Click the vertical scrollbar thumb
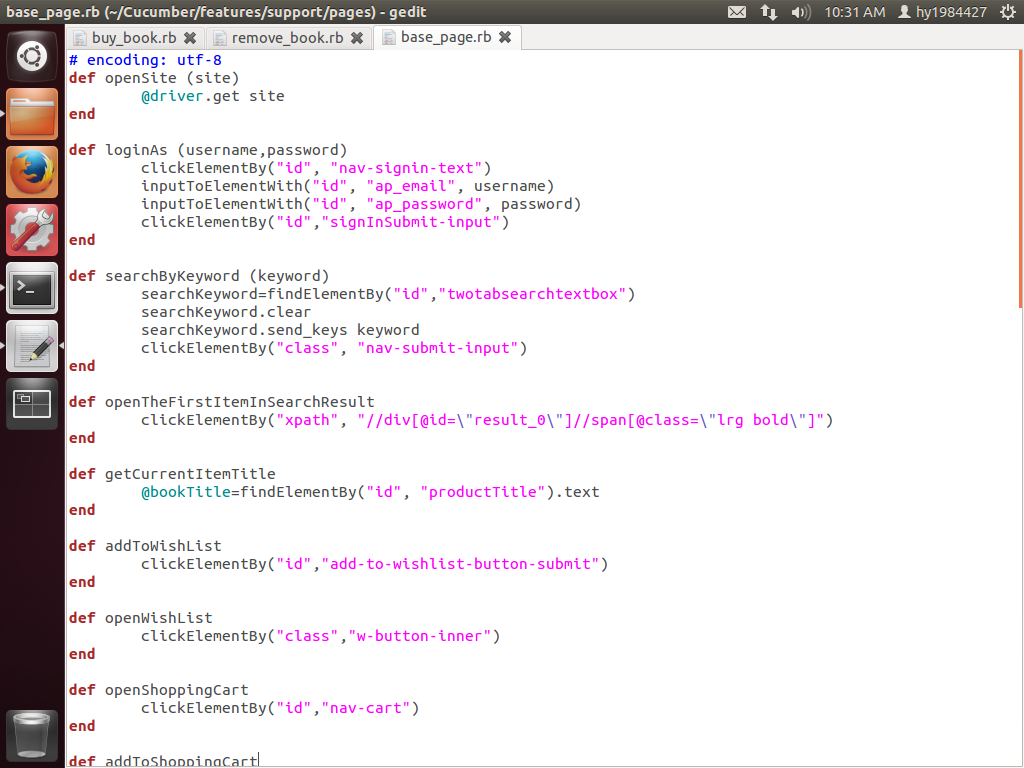Image resolution: width=1024 pixels, height=768 pixels. click(x=1020, y=178)
